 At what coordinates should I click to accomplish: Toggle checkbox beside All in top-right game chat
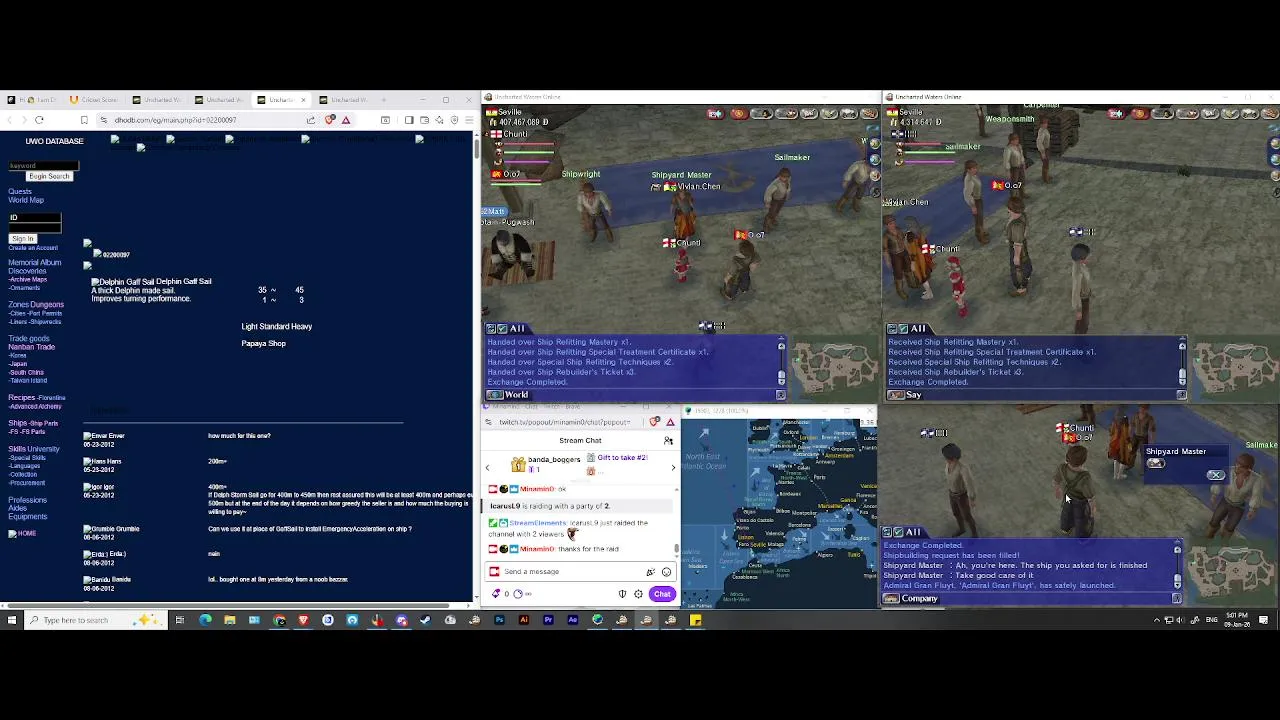(903, 329)
